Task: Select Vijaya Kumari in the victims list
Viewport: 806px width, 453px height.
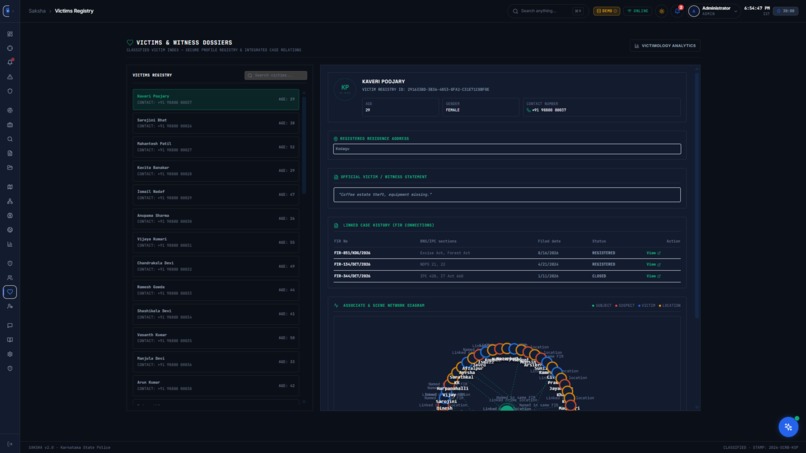Action: [216, 242]
